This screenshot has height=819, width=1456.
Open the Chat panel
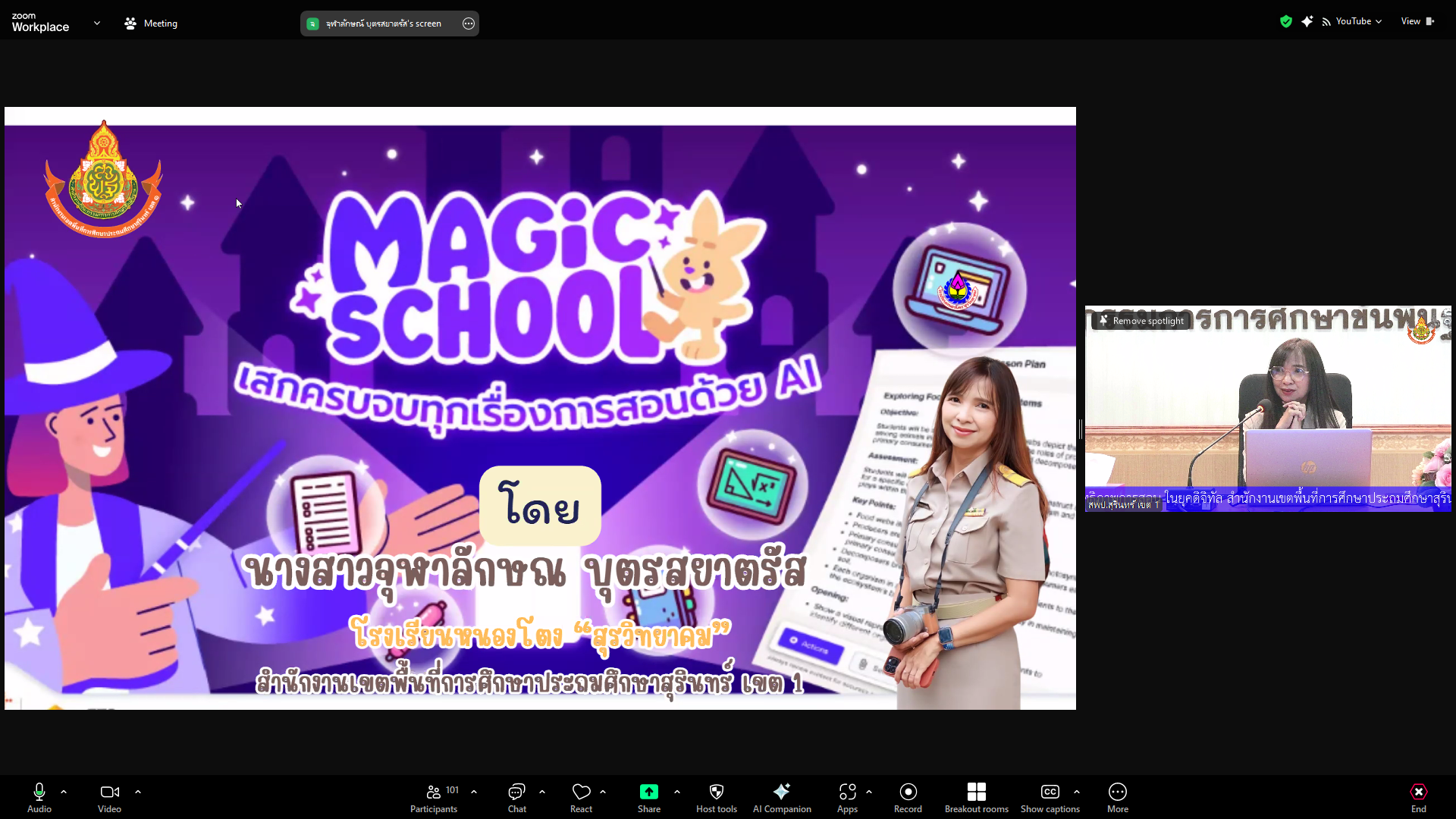[x=517, y=798]
